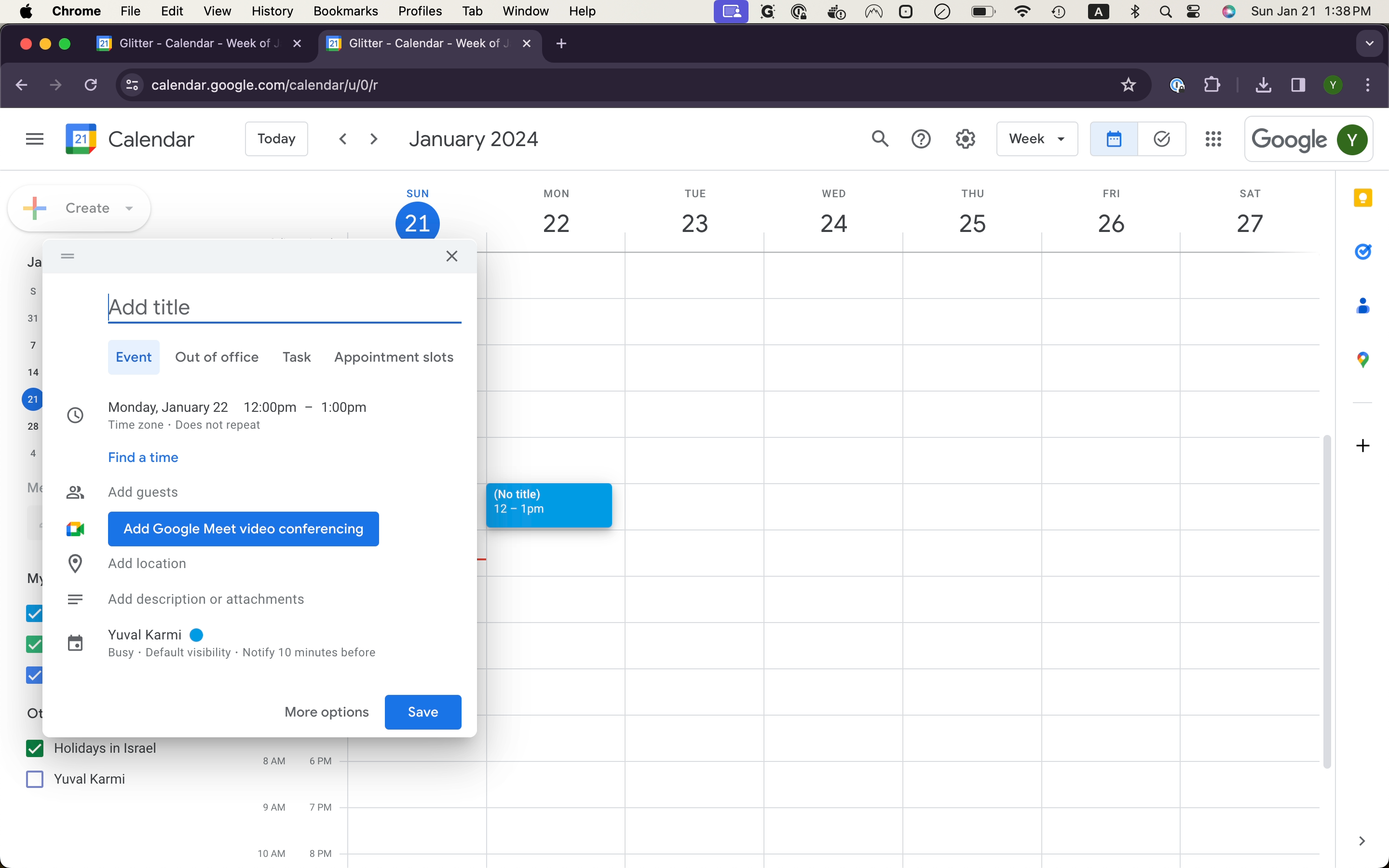Select the Out of office tab
Image resolution: width=1389 pixels, height=868 pixels.
click(216, 357)
